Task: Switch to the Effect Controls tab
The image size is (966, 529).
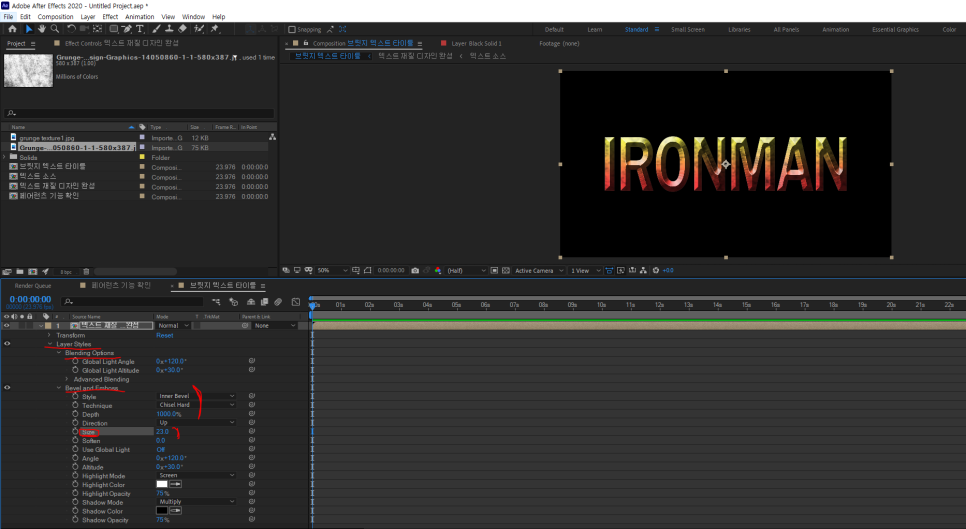Action: tap(122, 43)
